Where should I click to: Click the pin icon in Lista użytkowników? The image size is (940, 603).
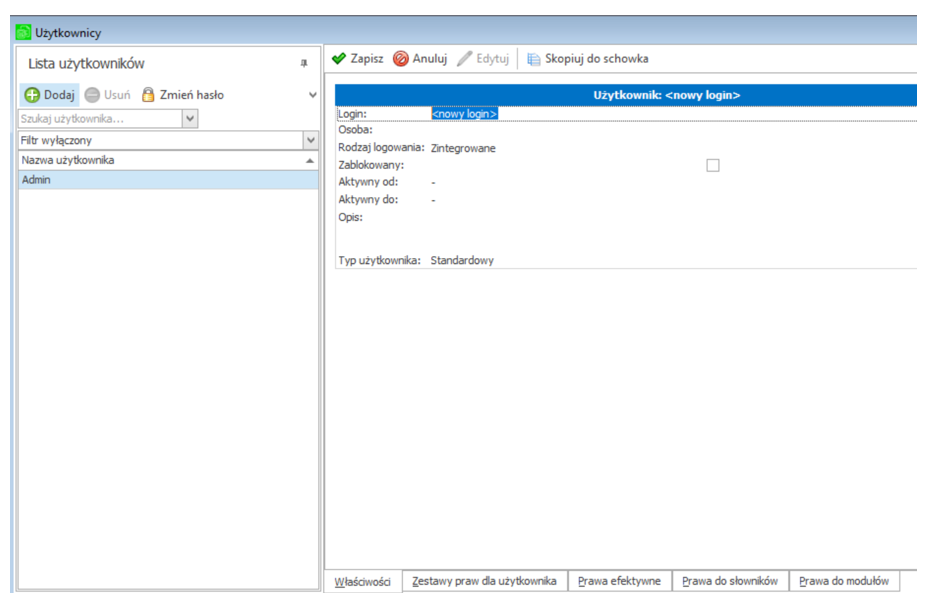304,64
